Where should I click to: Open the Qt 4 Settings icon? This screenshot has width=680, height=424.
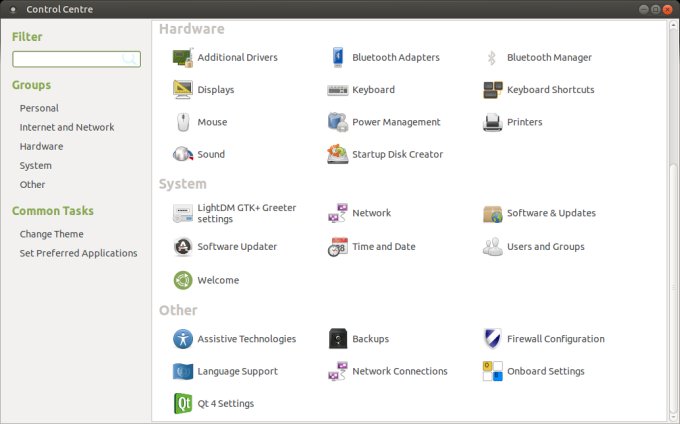pyautogui.click(x=183, y=404)
